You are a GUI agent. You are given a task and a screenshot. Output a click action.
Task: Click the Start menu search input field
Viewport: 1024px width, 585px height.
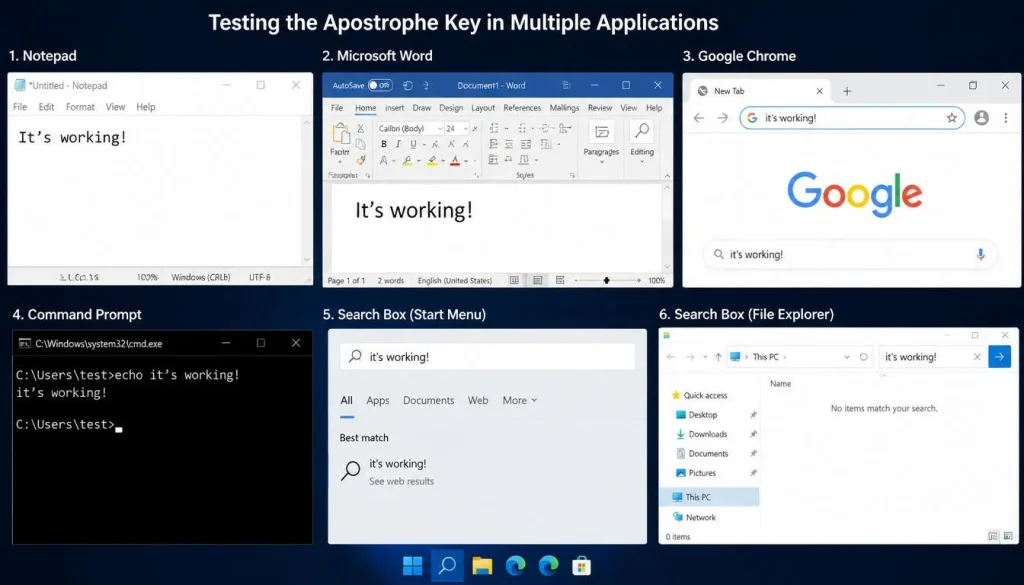click(487, 357)
